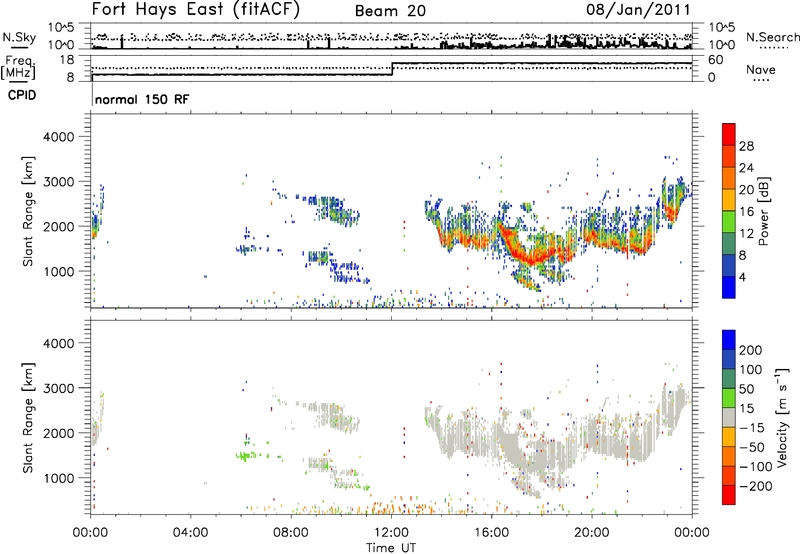Screen dimensions: 800x554
Task: Click the 'normal 150 RF' text
Action: click(x=141, y=99)
